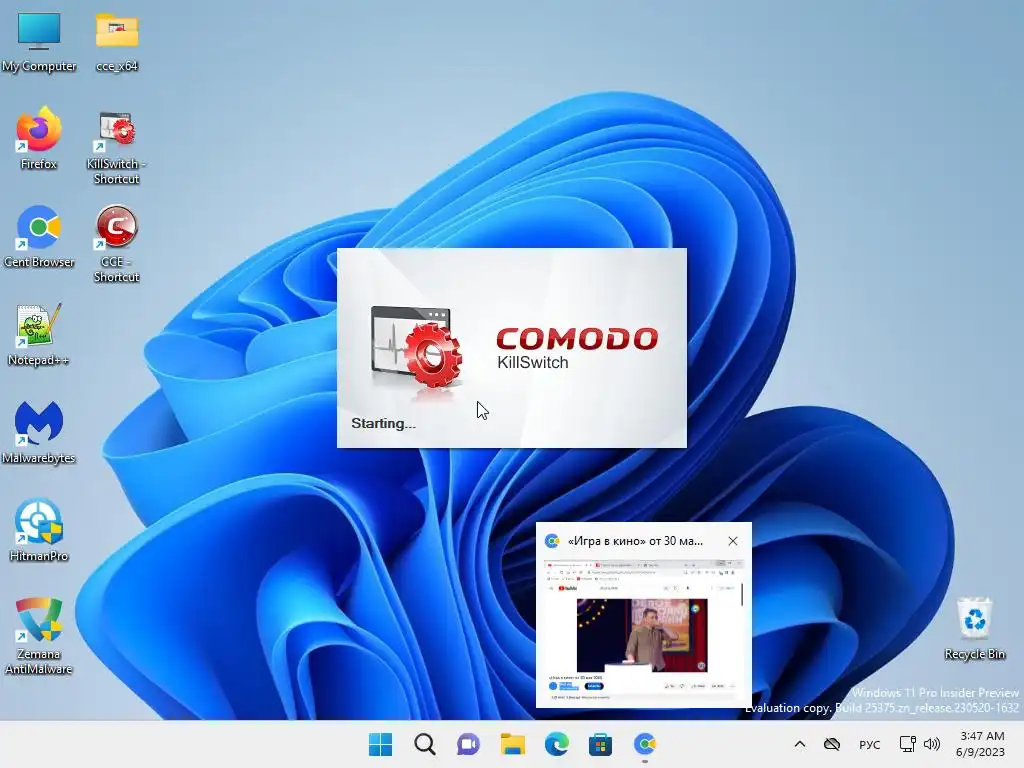Select the cce_x64 folder icon
Screen dimensions: 1024x768
[x=117, y=40]
